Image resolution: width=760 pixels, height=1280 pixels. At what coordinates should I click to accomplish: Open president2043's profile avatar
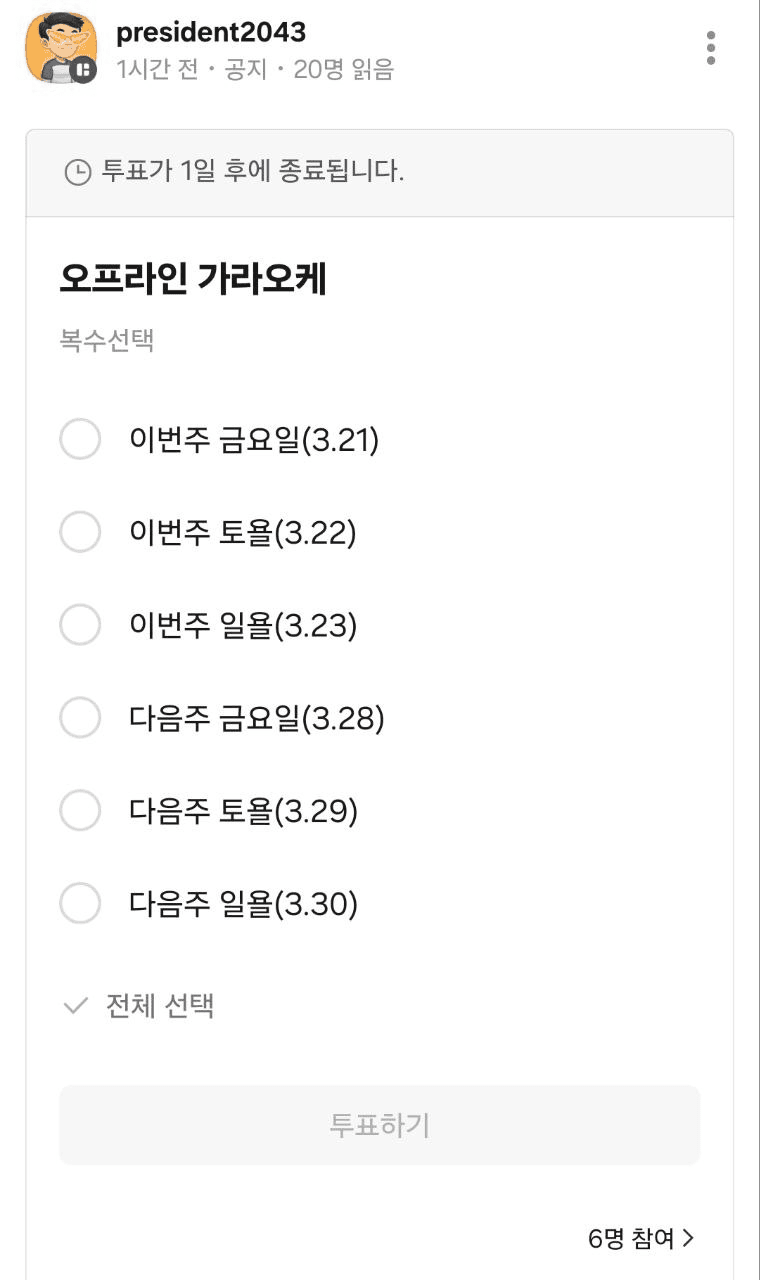pyautogui.click(x=61, y=49)
